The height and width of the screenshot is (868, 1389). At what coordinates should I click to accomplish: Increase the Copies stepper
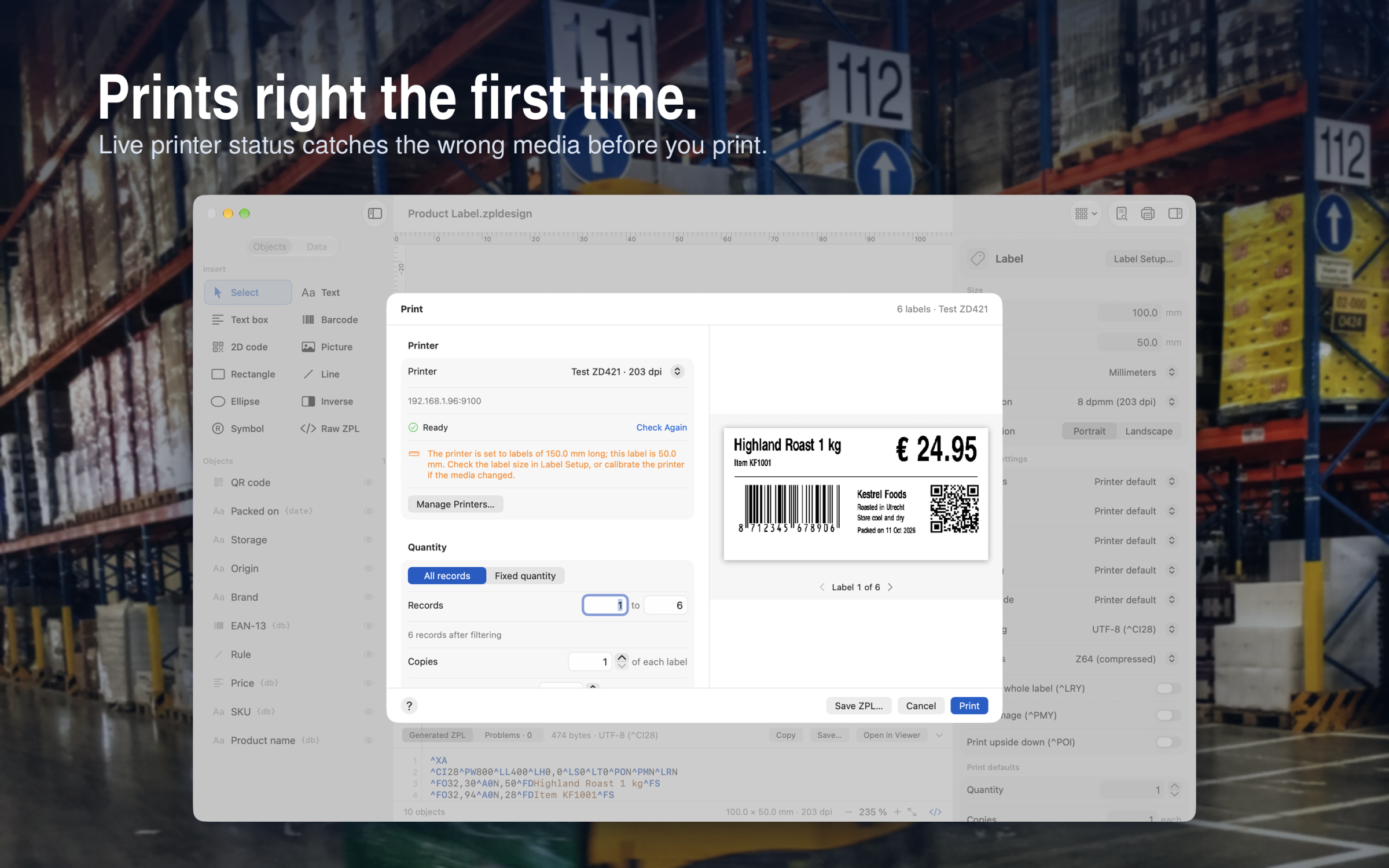coord(622,657)
